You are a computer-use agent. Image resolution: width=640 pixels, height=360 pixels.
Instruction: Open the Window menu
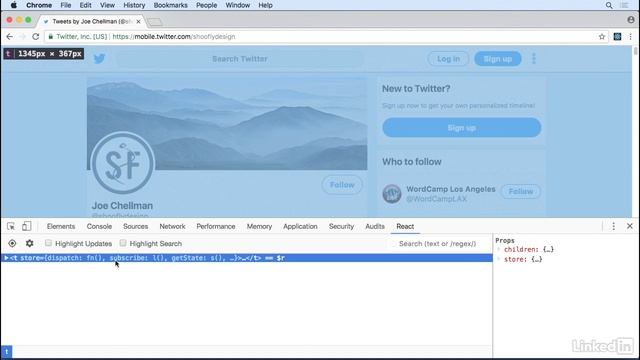[238, 5]
